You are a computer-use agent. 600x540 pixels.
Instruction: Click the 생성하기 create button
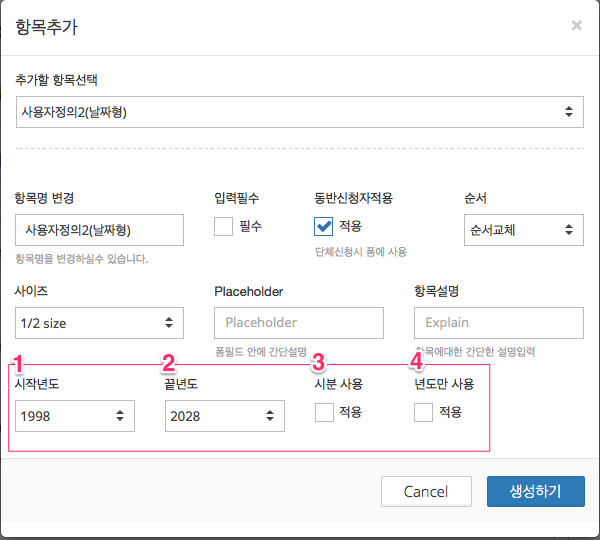pyautogui.click(x=536, y=491)
